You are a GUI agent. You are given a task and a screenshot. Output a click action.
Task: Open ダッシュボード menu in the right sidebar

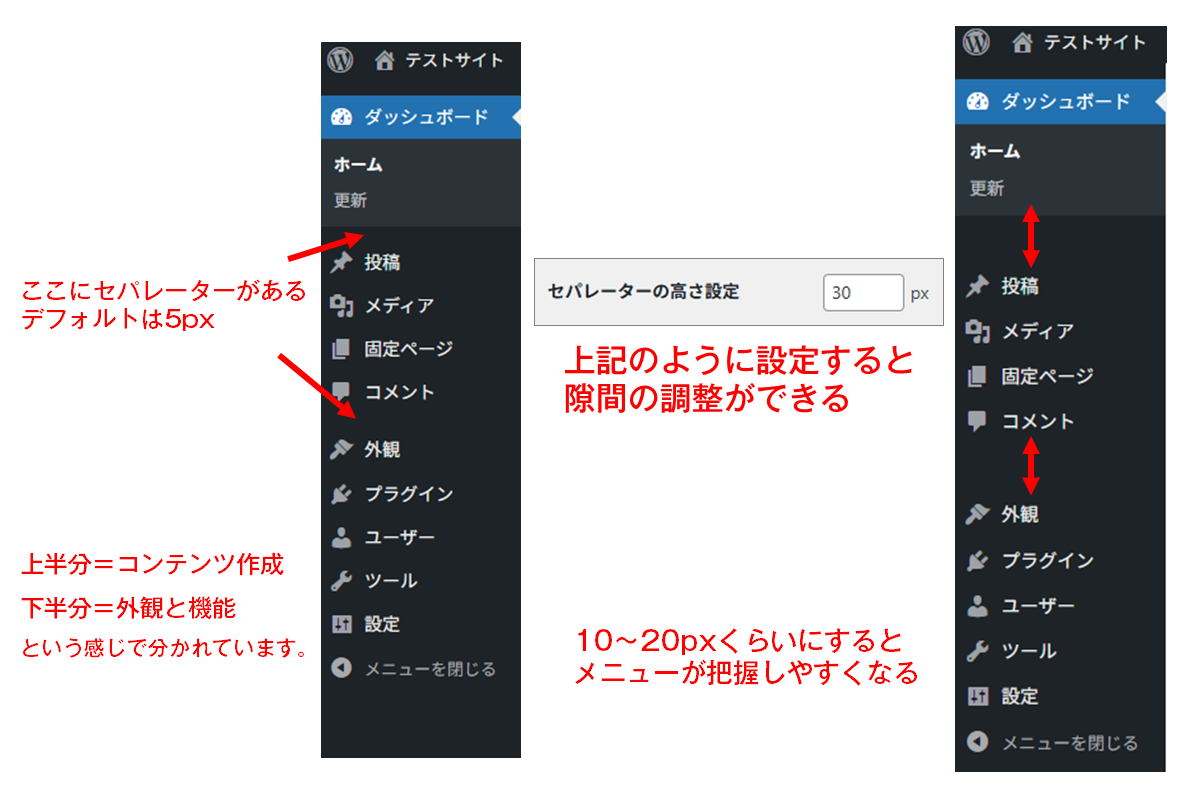(1060, 101)
